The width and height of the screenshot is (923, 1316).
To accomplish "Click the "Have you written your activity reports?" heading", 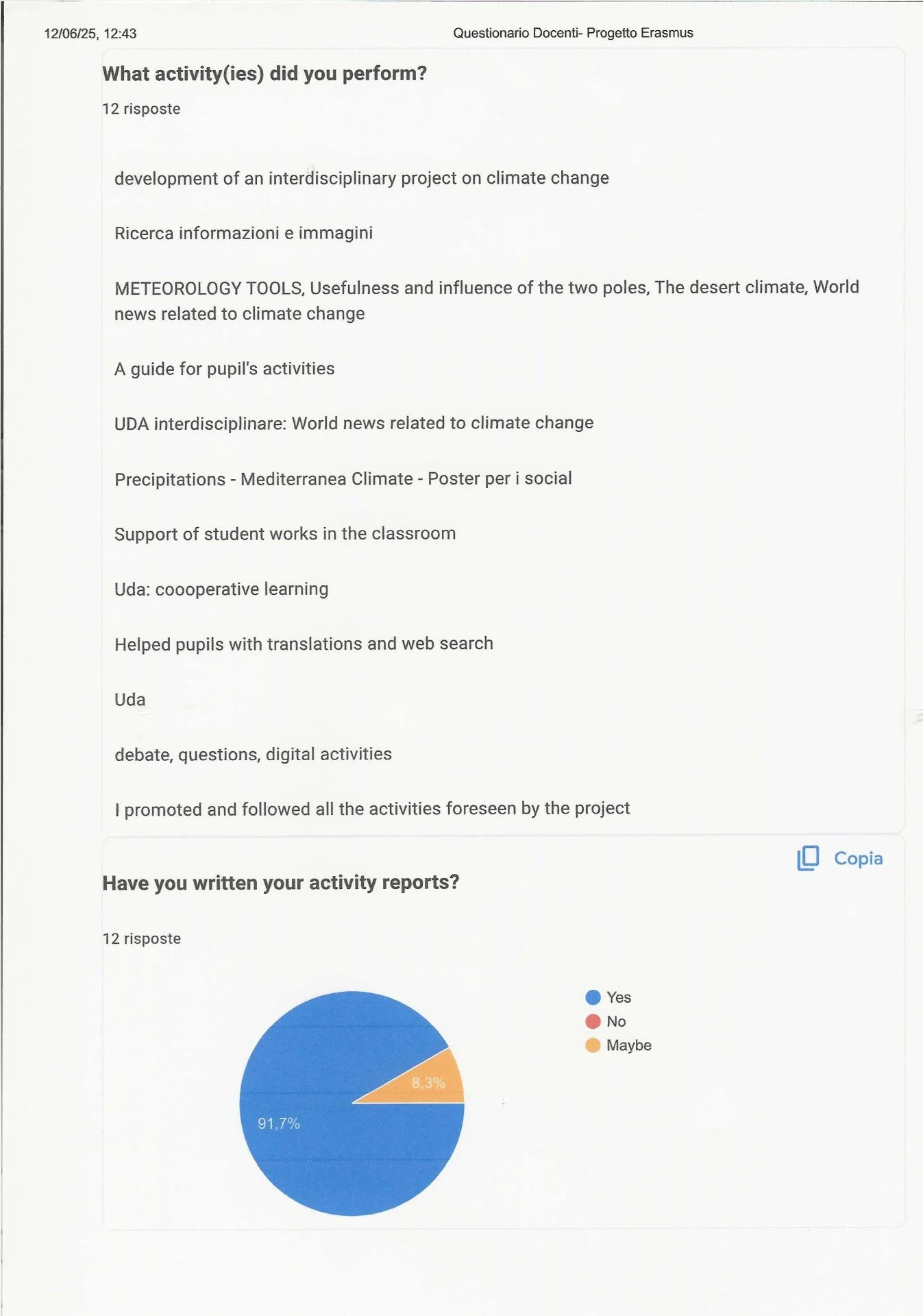I will (280, 882).
